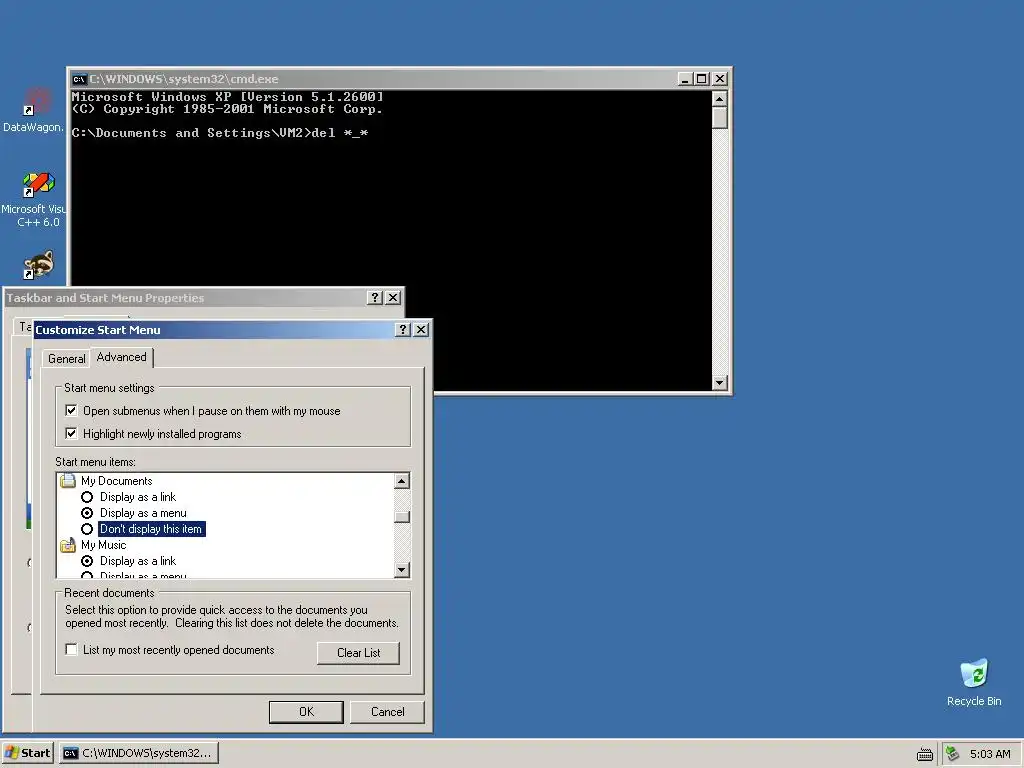Click the cmd.exe taskbar button

(138, 753)
